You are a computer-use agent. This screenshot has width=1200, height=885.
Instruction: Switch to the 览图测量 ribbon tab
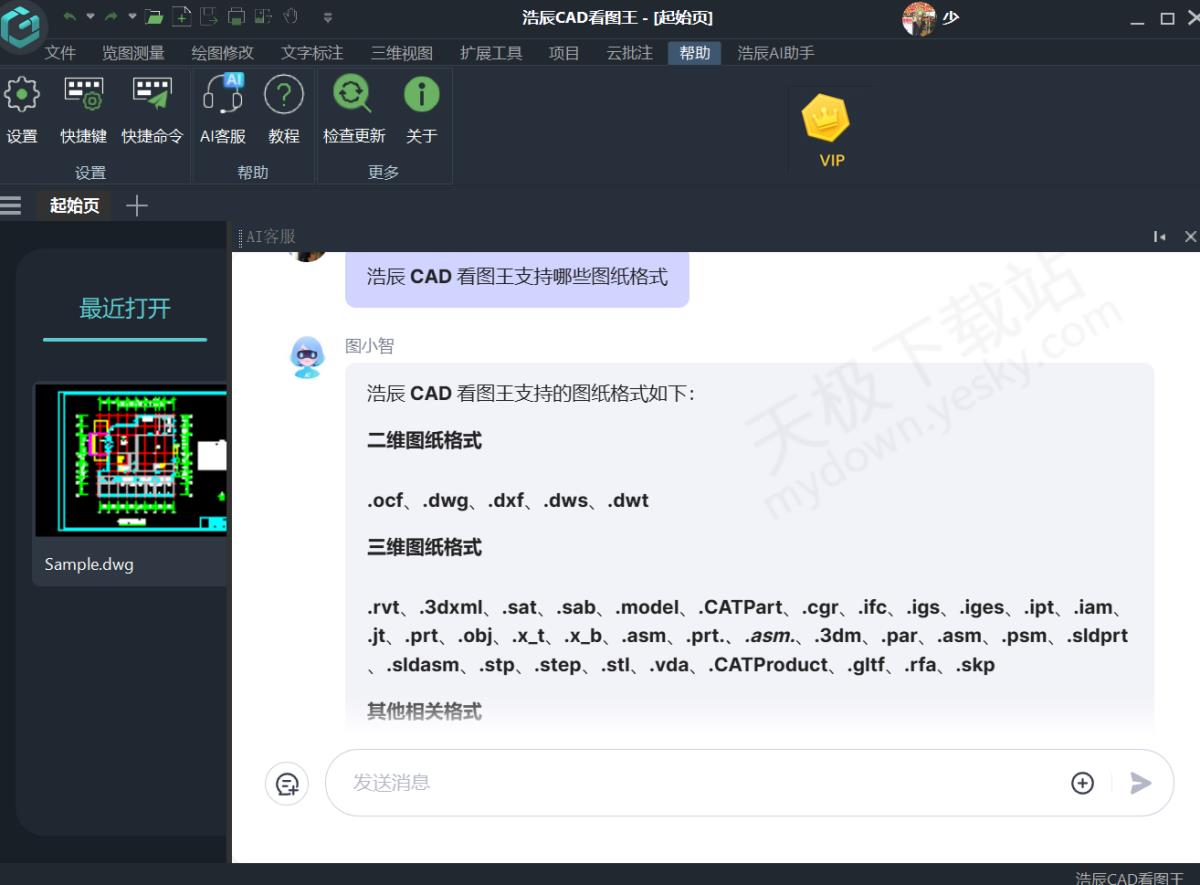(x=133, y=53)
